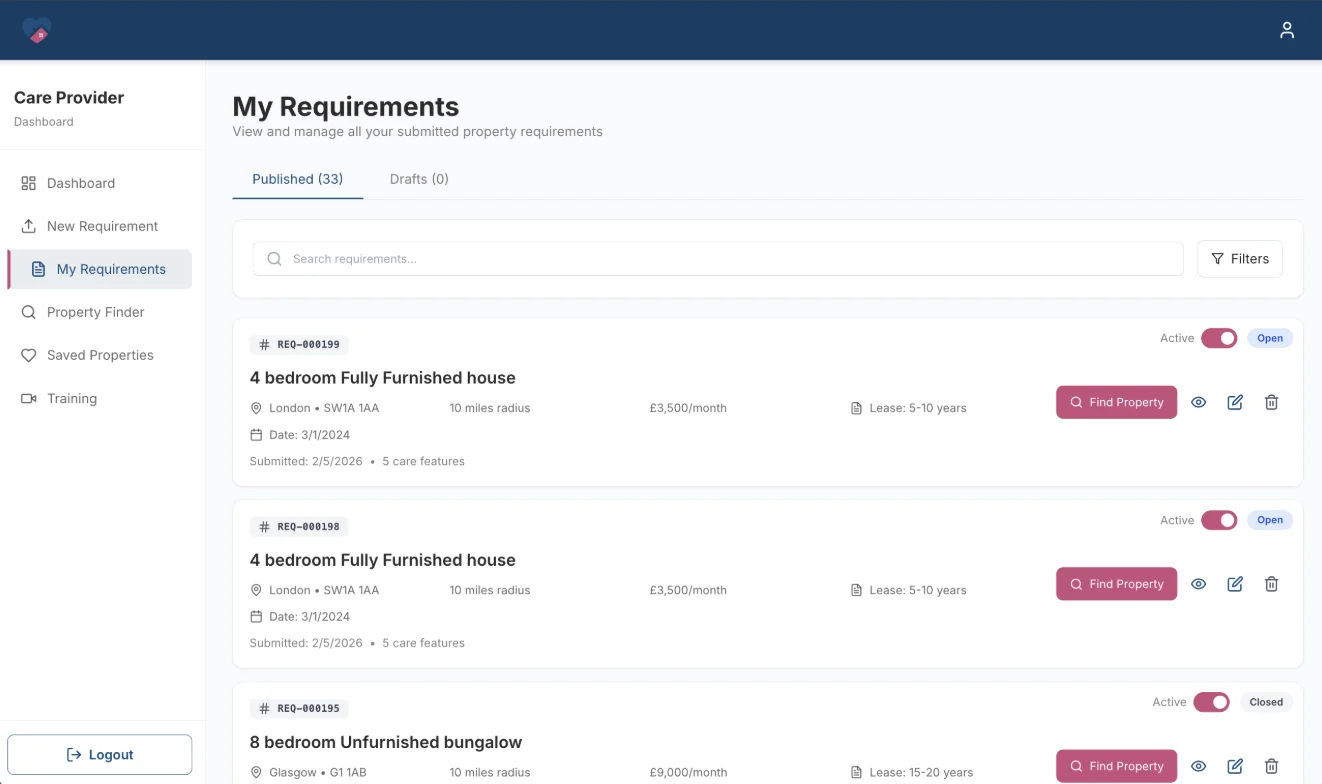Toggle Active switch for REQ-000195
Image resolution: width=1322 pixels, height=784 pixels.
pos(1211,702)
